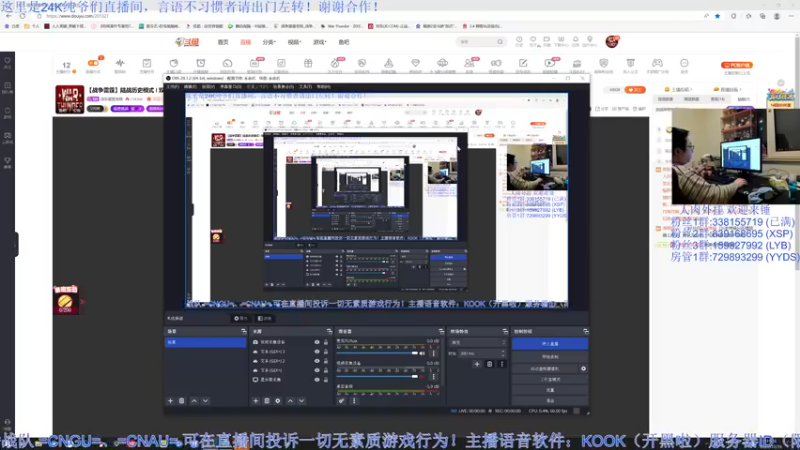Move the selected OBS scene up

pyautogui.click(x=194, y=401)
